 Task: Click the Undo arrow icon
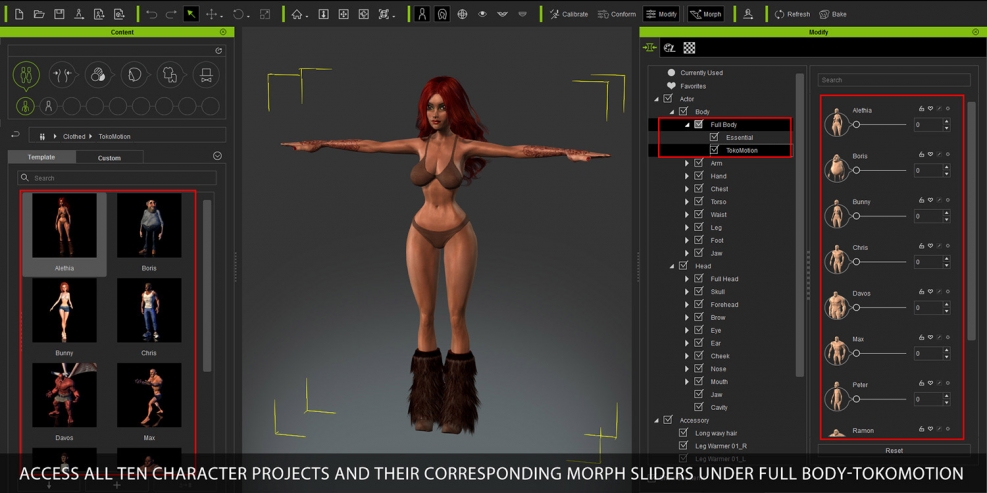pos(151,14)
